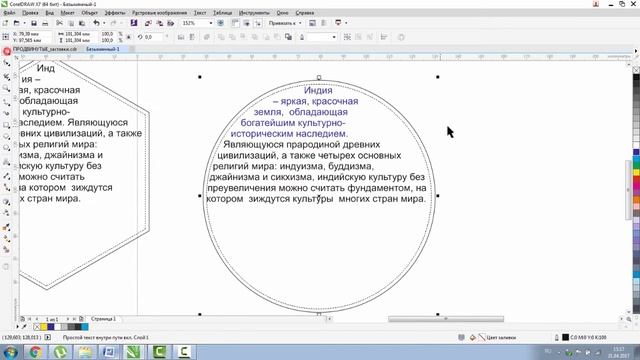
Task: Go to next page arrow in navigator
Action: pyautogui.click(x=68, y=319)
